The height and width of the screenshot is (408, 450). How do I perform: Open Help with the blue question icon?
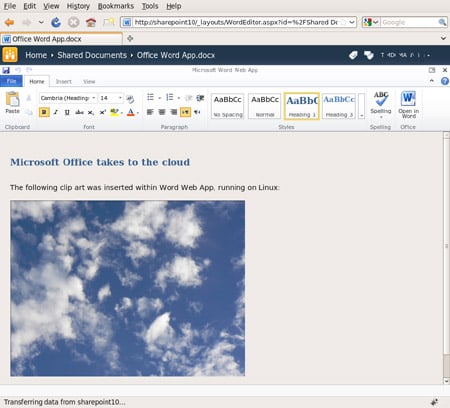[445, 81]
